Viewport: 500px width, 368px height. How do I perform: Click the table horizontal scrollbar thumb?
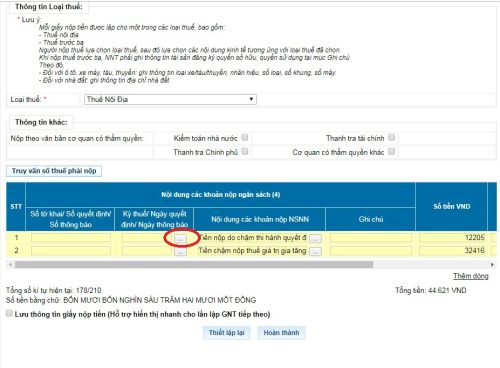point(194,264)
